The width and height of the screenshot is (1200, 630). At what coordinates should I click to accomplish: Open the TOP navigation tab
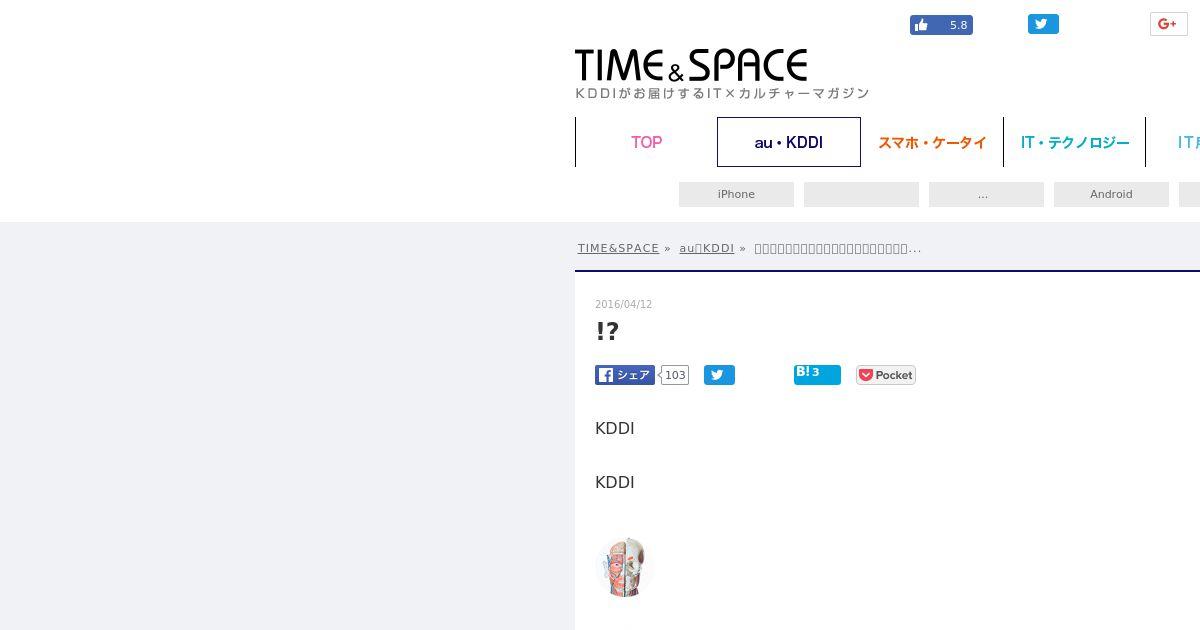coord(646,142)
